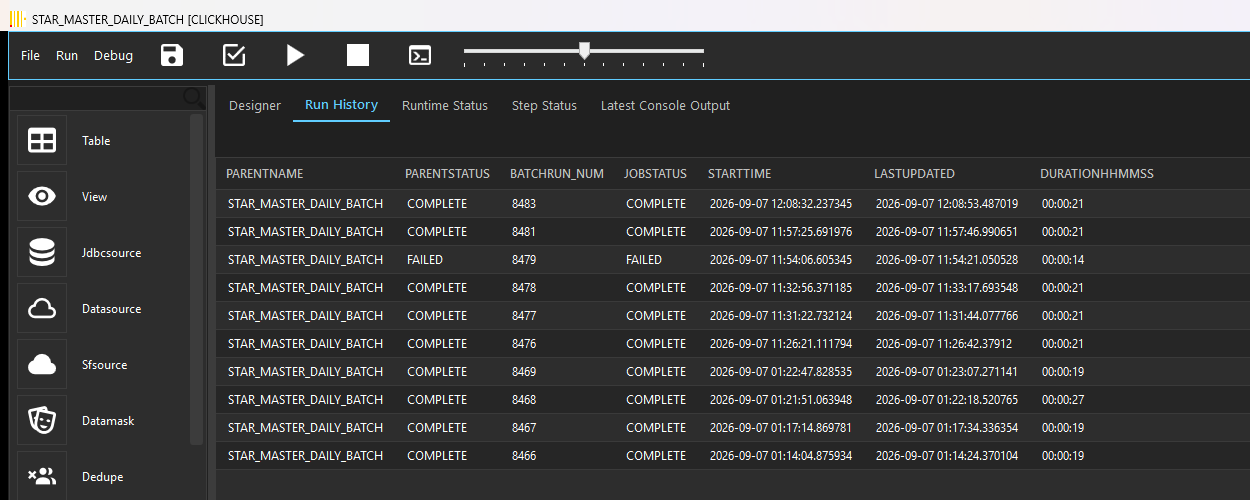Open the File menu
This screenshot has width=1250, height=500.
(30, 56)
